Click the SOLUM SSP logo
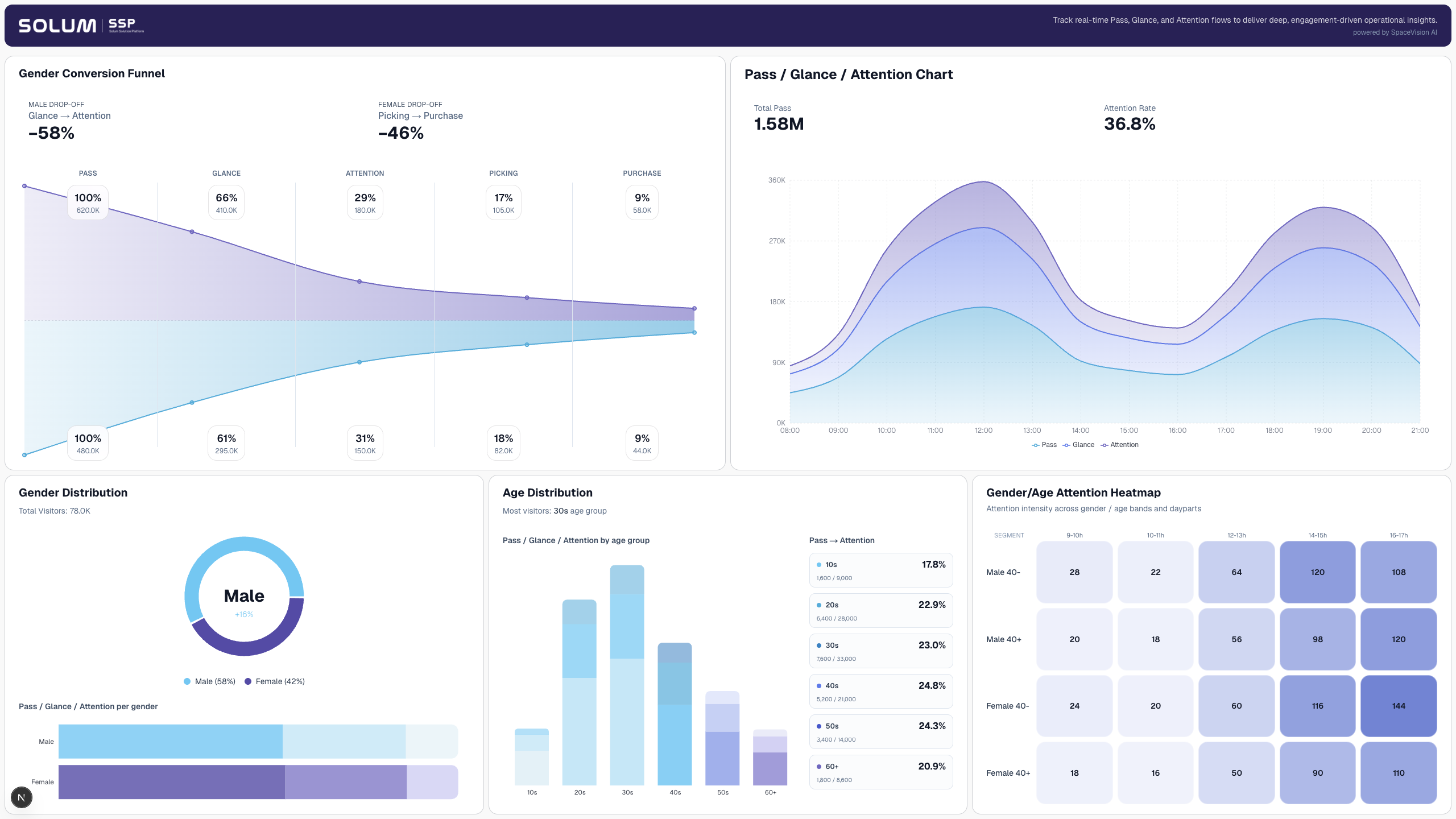 [x=81, y=26]
